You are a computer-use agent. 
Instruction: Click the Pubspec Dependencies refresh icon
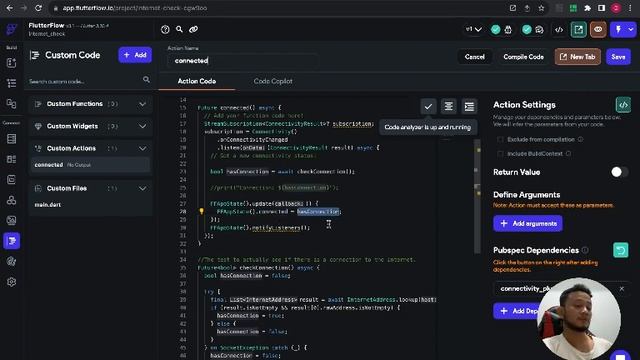pyautogui.click(x=621, y=250)
